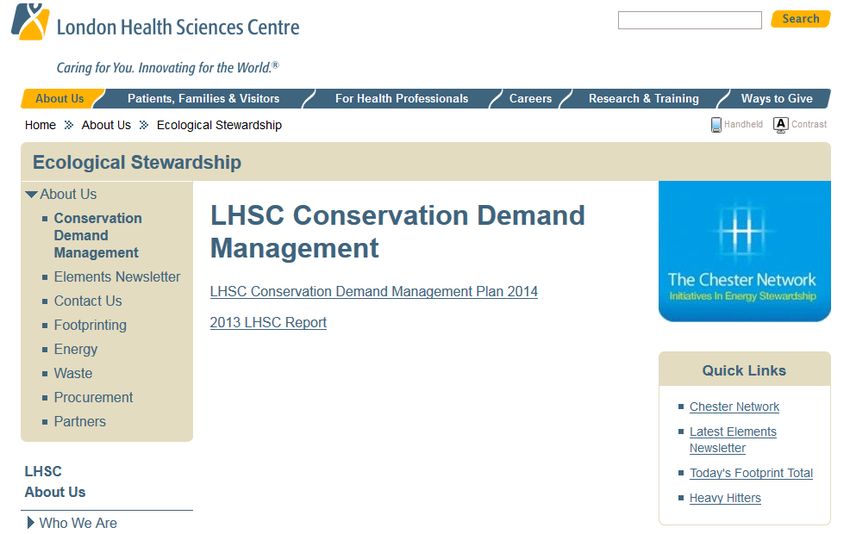Open Patients, Families & Visitors tab
Viewport: 850px width, 534px height.
pyautogui.click(x=203, y=99)
